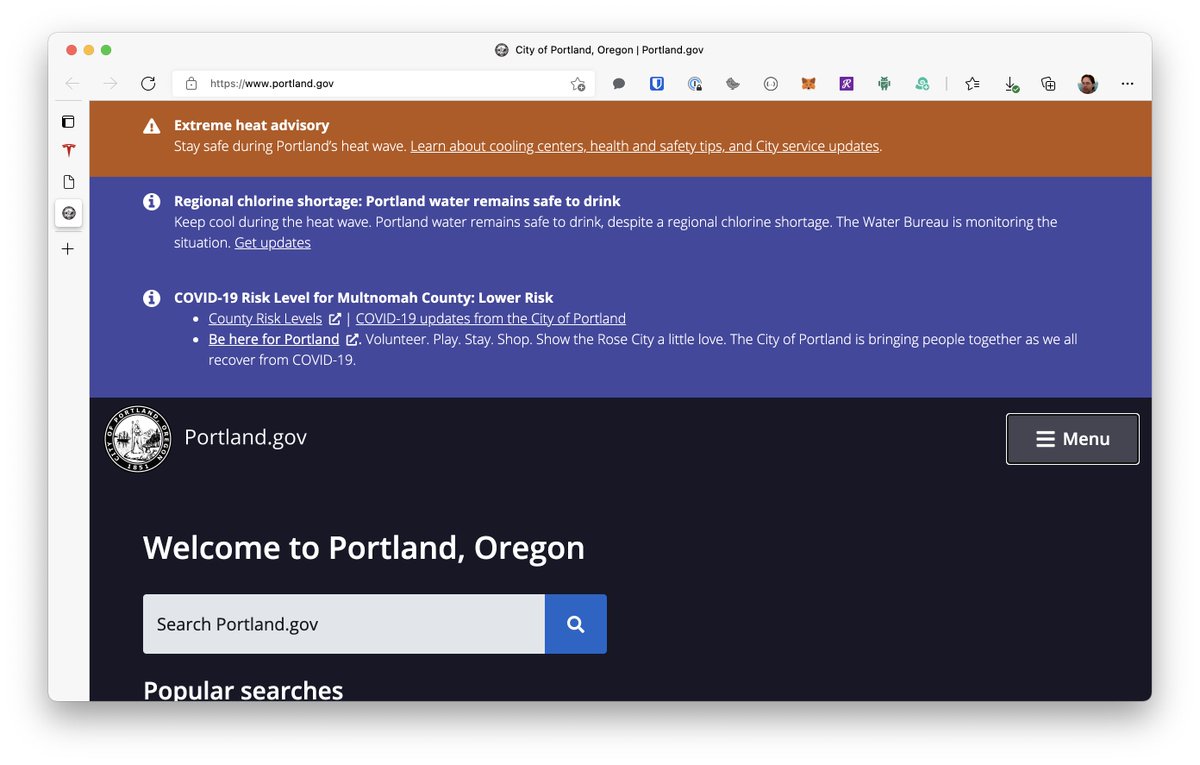
Task: Open the County Risk Levels link
Action: (x=265, y=319)
